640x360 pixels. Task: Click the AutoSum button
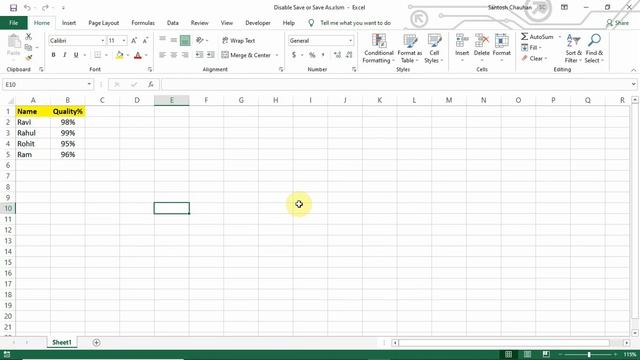(x=537, y=37)
